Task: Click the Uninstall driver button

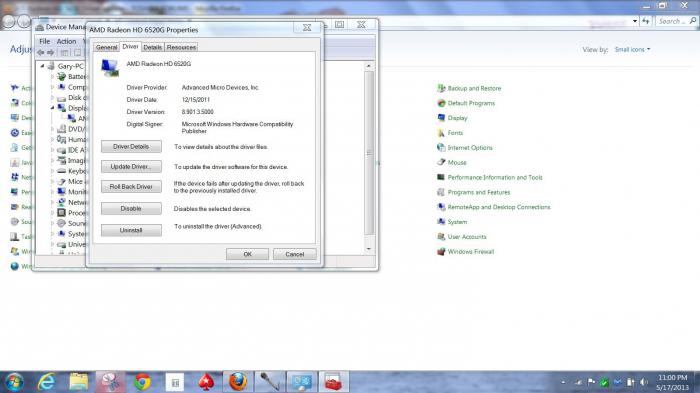Action: [x=131, y=230]
